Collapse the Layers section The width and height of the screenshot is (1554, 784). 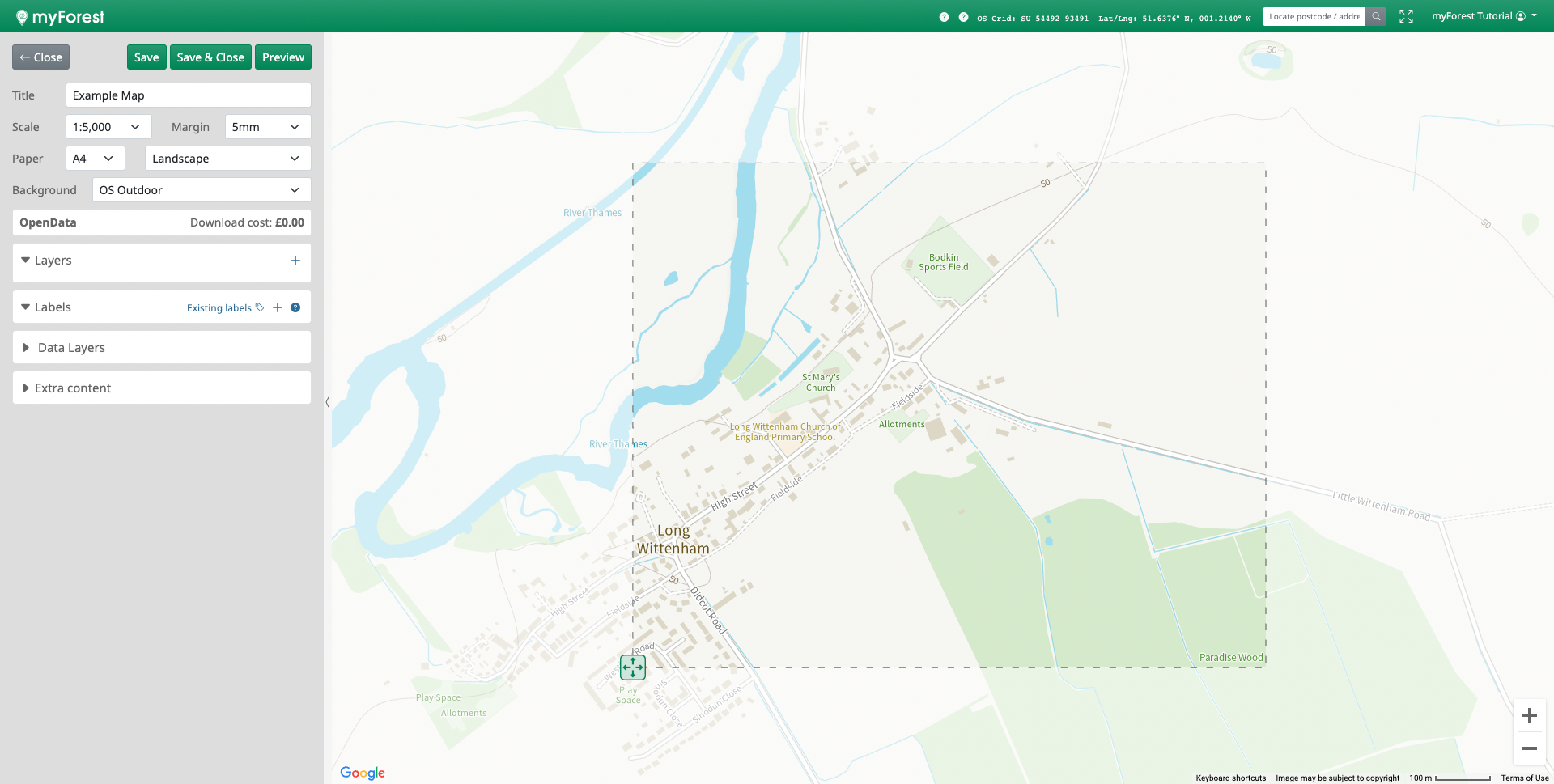coord(53,261)
